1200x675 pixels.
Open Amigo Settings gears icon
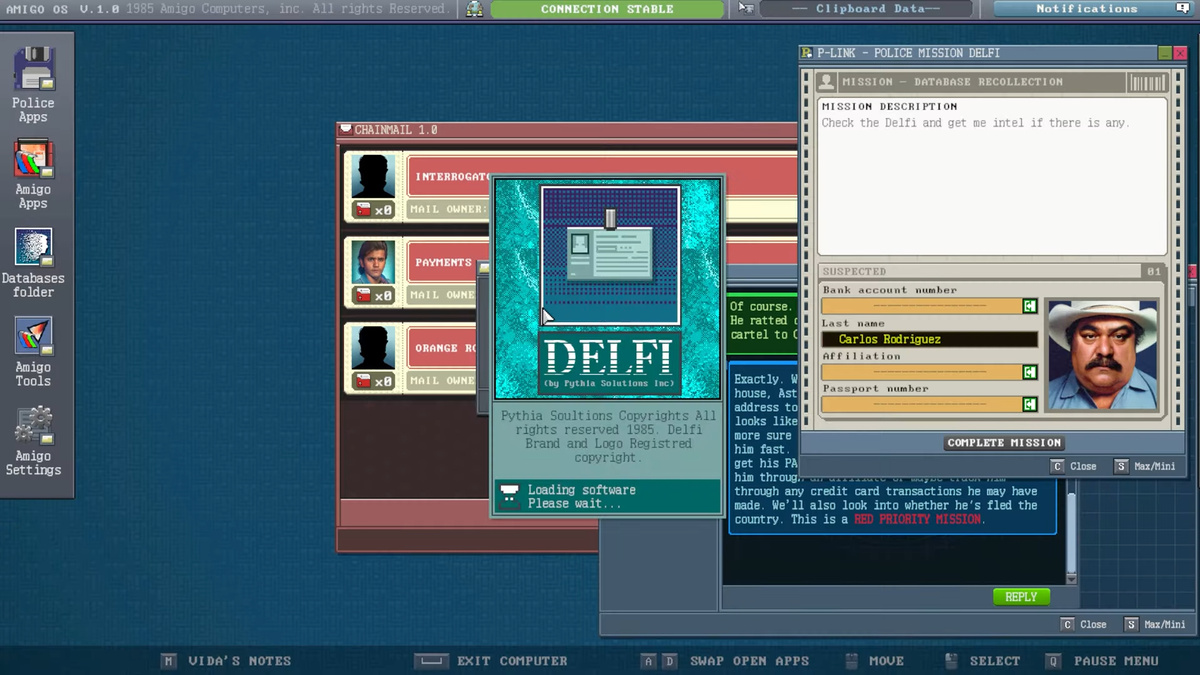point(33,425)
